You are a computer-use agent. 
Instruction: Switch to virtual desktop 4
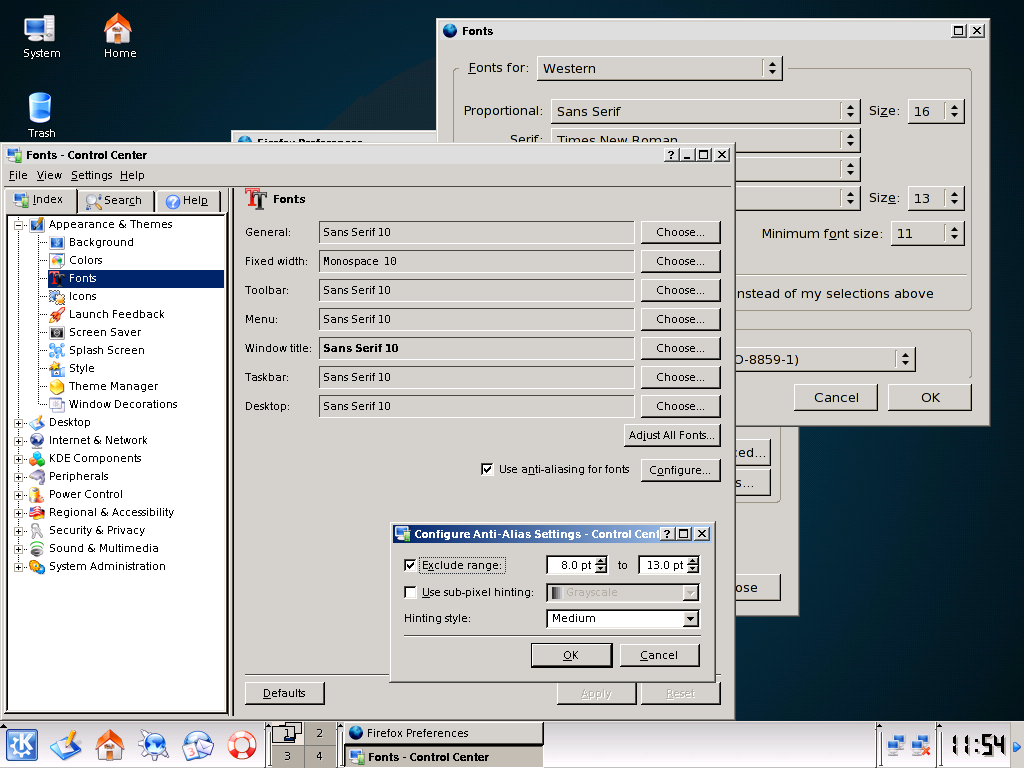(x=319, y=756)
